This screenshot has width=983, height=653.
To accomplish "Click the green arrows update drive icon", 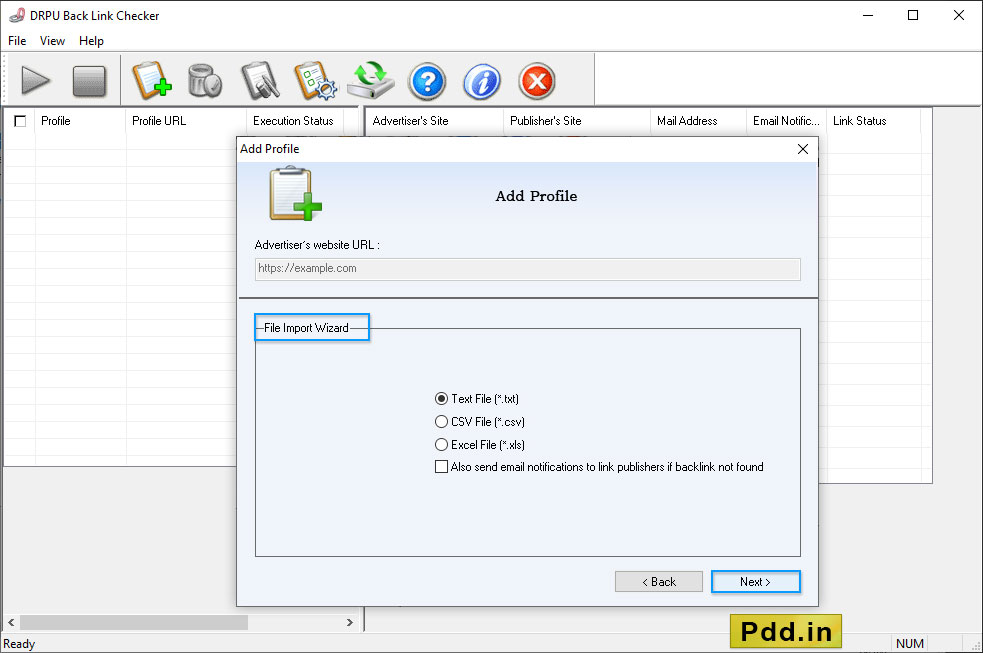I will [371, 80].
